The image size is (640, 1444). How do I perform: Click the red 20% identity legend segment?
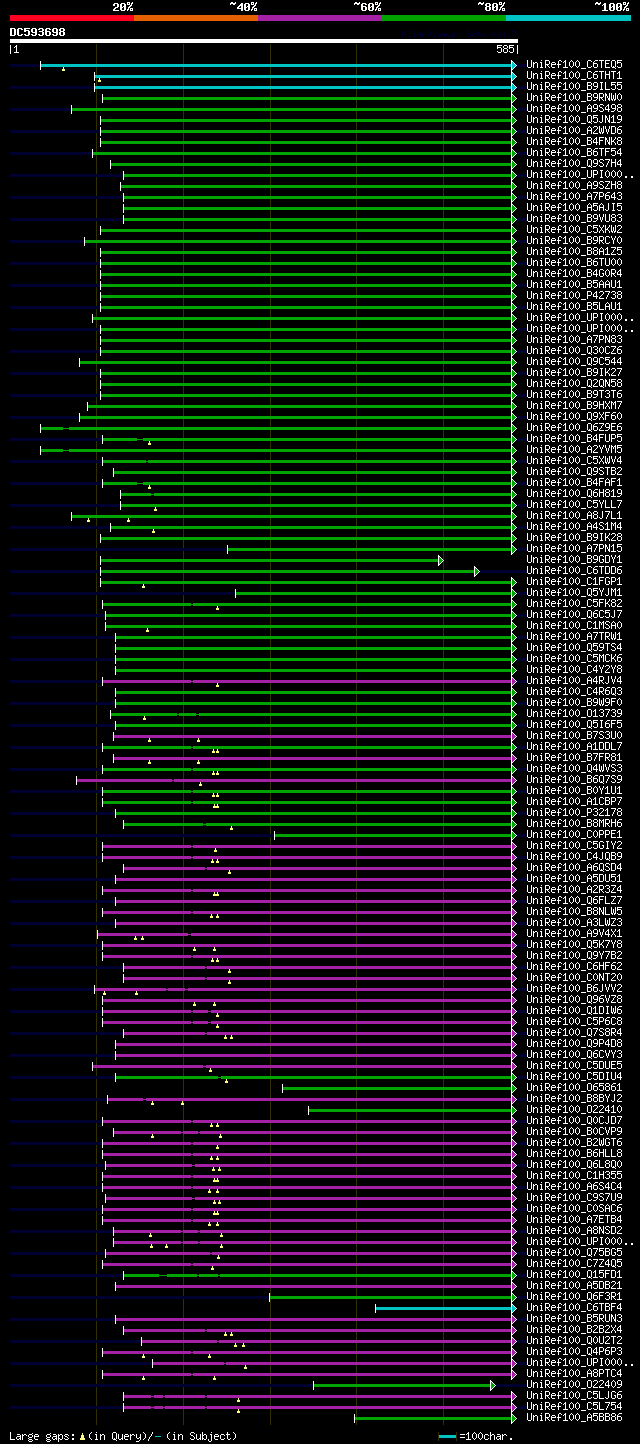[x=72, y=18]
